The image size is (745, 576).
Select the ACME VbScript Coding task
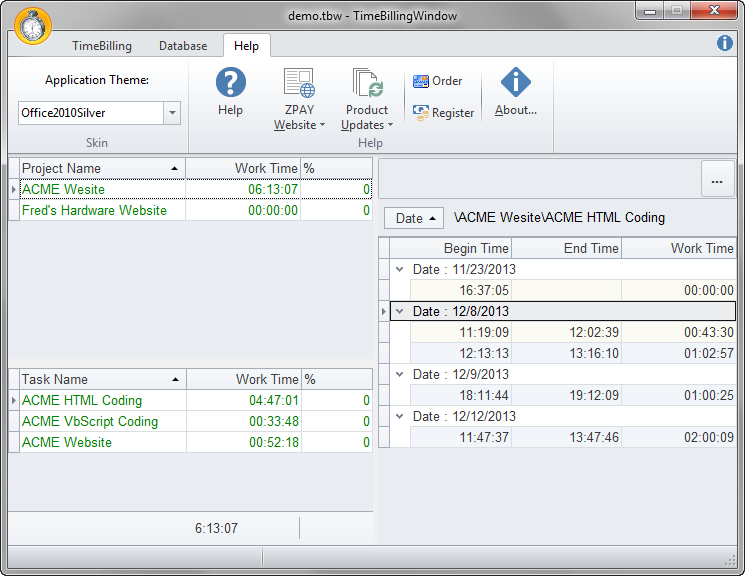90,421
